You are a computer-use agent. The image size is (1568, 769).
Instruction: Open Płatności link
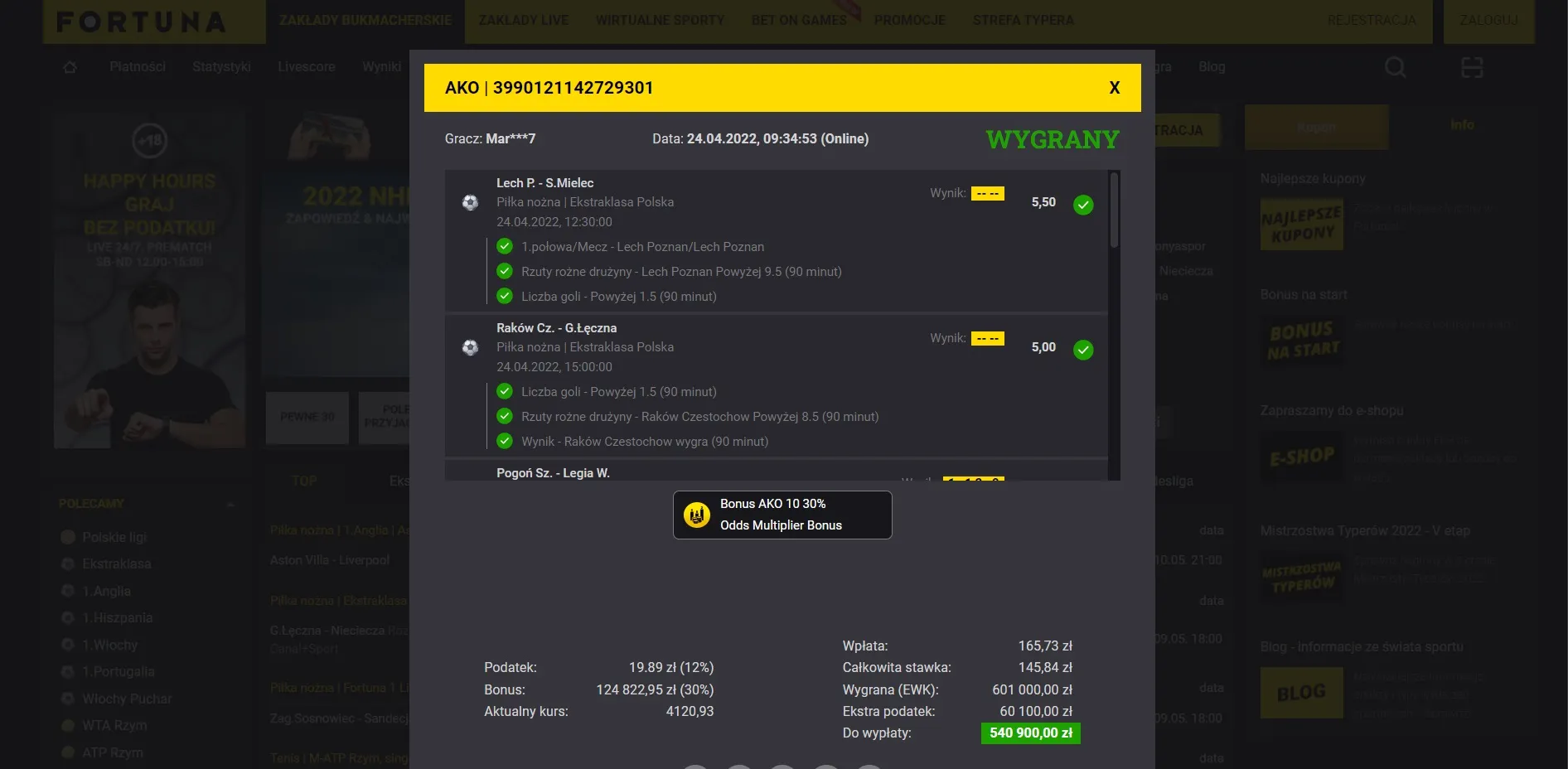pyautogui.click(x=138, y=66)
